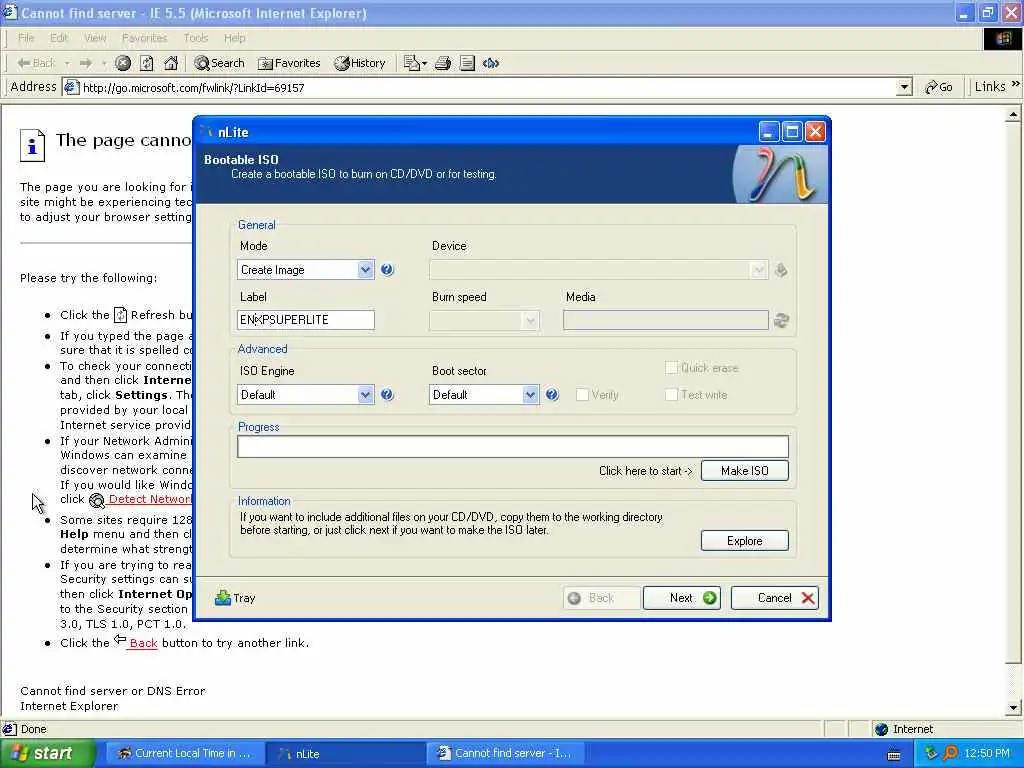Click the Progress bar in nLite
Screen dimensions: 1024x768
pos(513,447)
